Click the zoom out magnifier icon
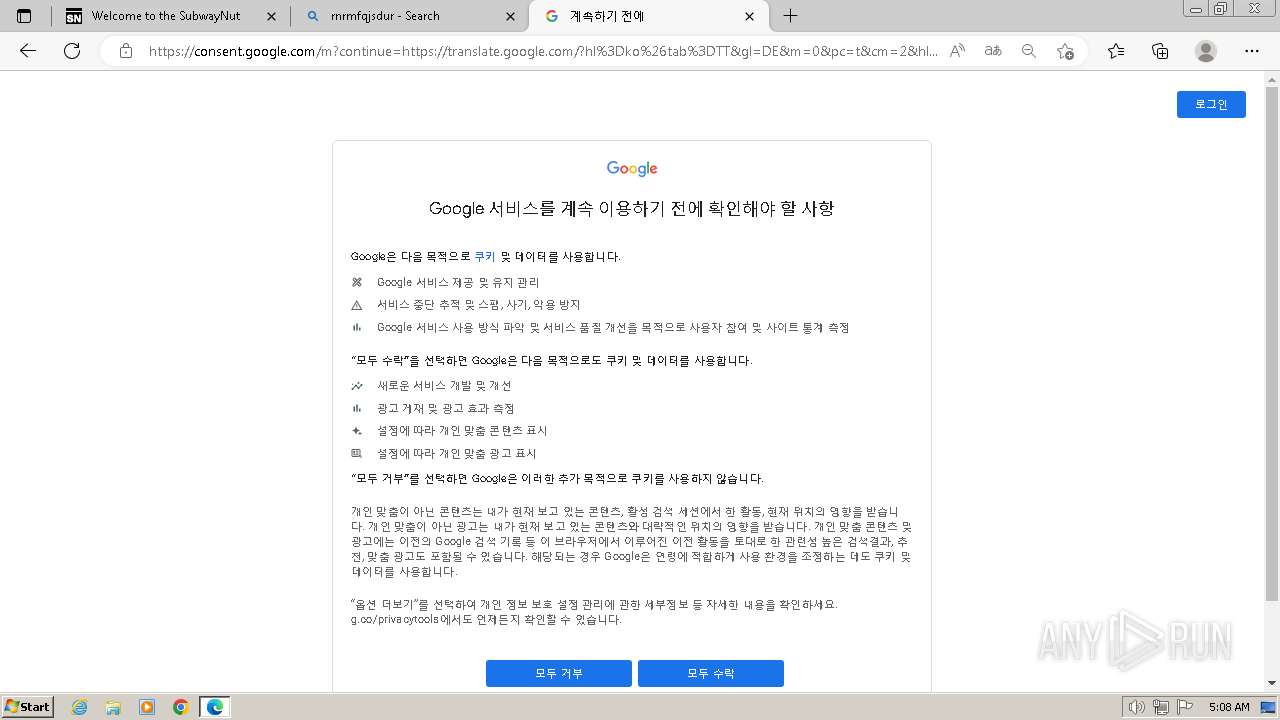This screenshot has height=720, width=1280. tap(1029, 51)
